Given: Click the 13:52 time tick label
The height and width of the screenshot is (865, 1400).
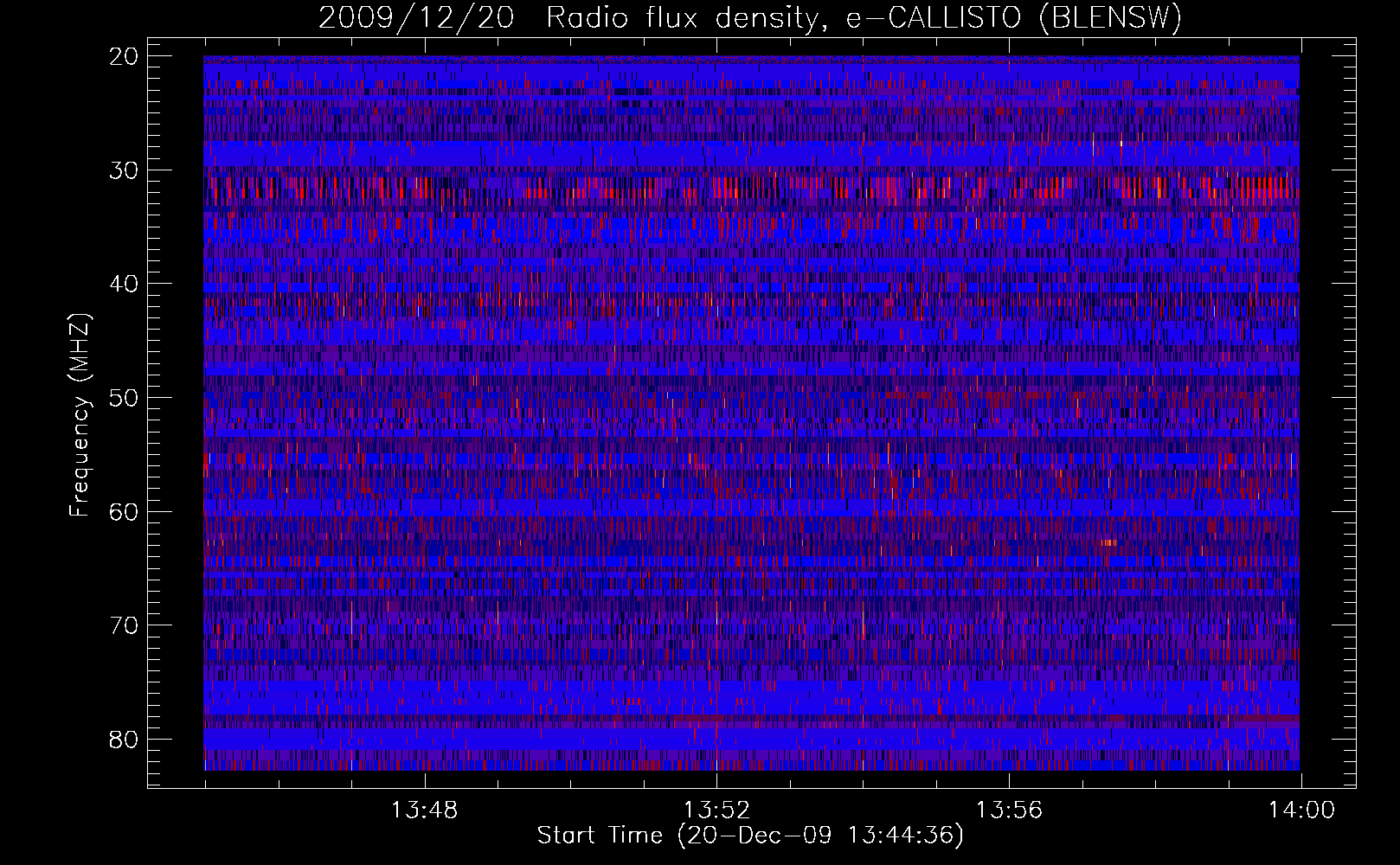Looking at the screenshot, I should [716, 811].
